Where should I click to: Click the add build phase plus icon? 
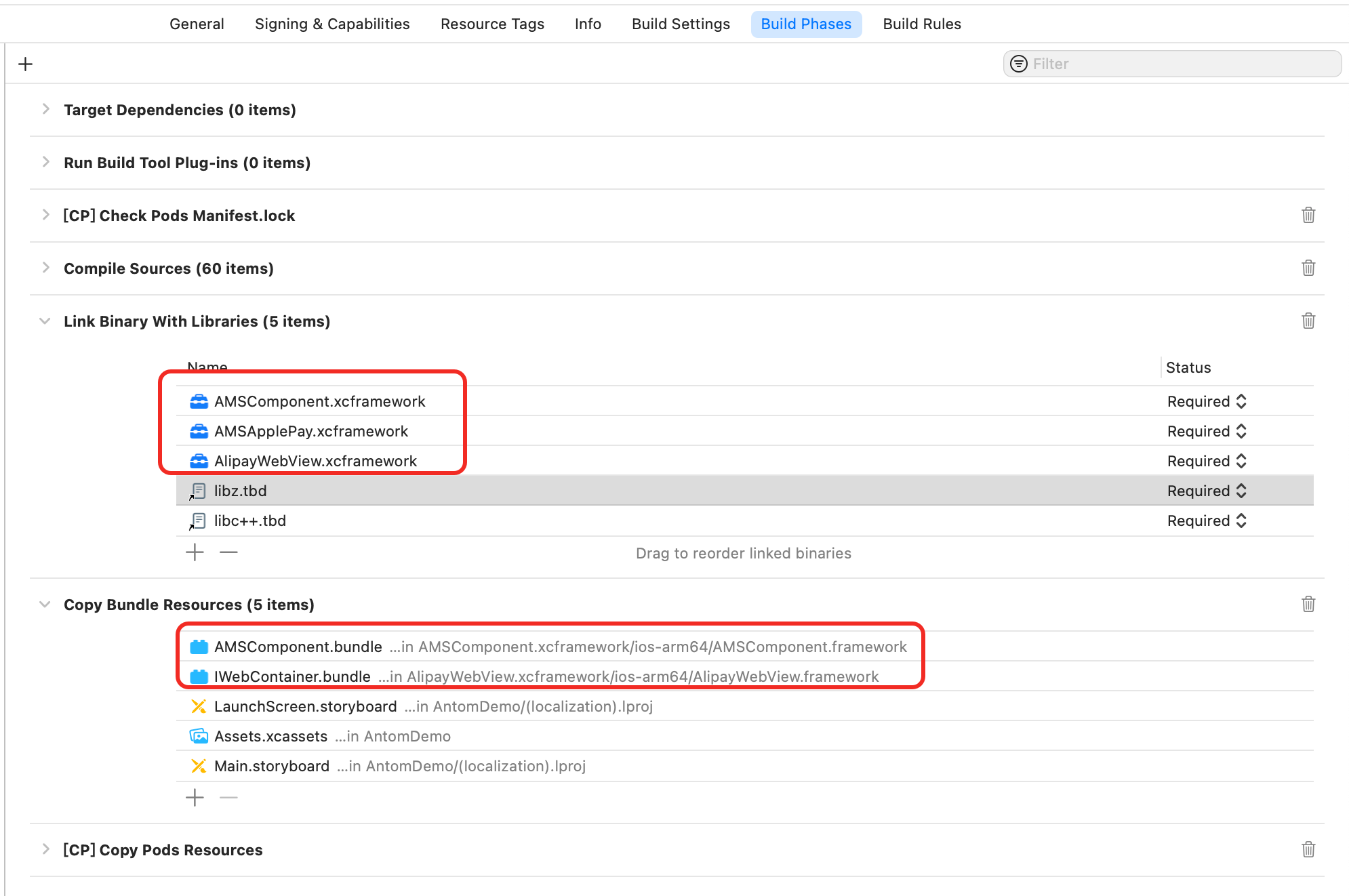pyautogui.click(x=26, y=64)
